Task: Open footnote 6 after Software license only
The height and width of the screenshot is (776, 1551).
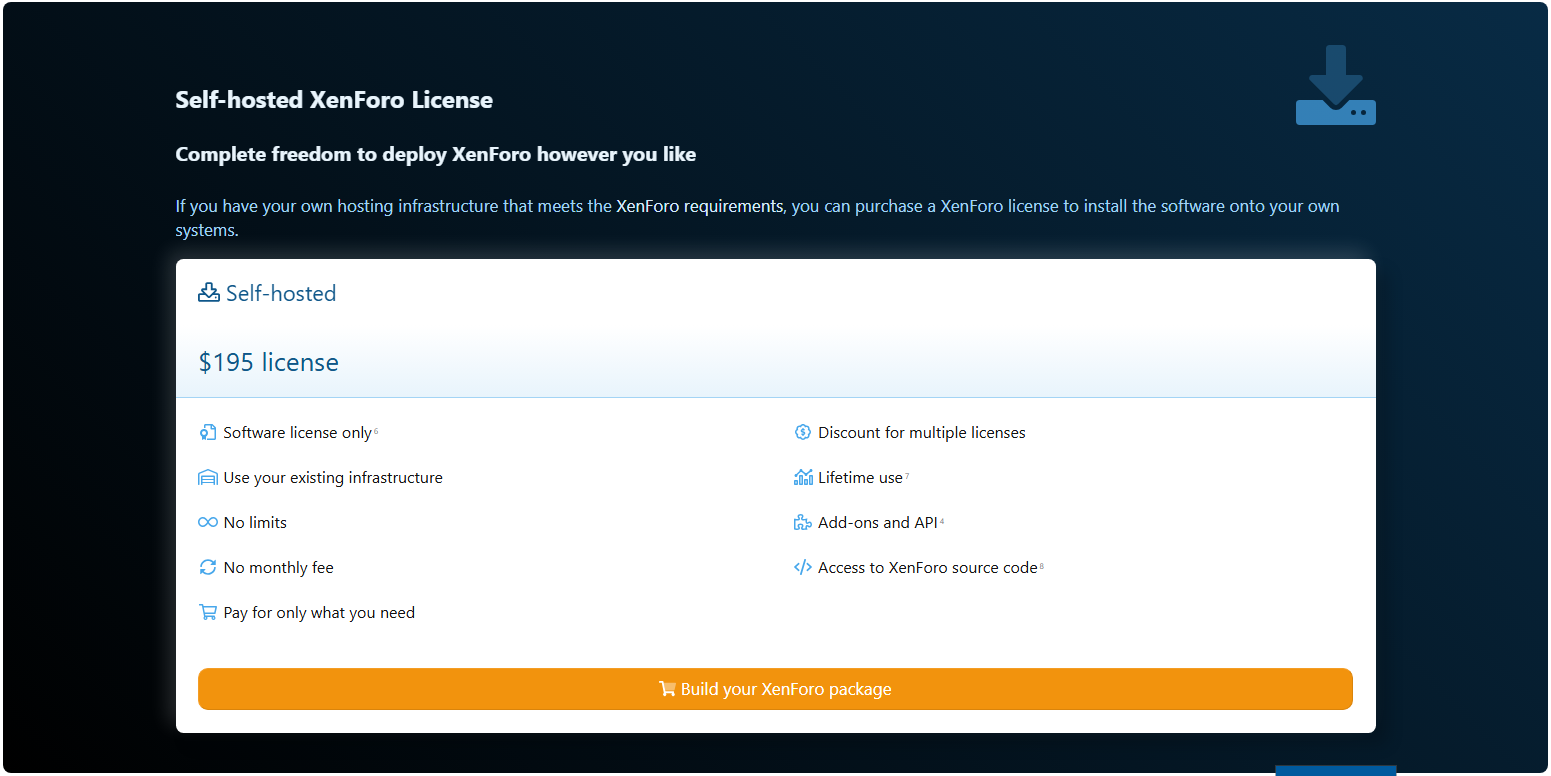Action: point(376,431)
